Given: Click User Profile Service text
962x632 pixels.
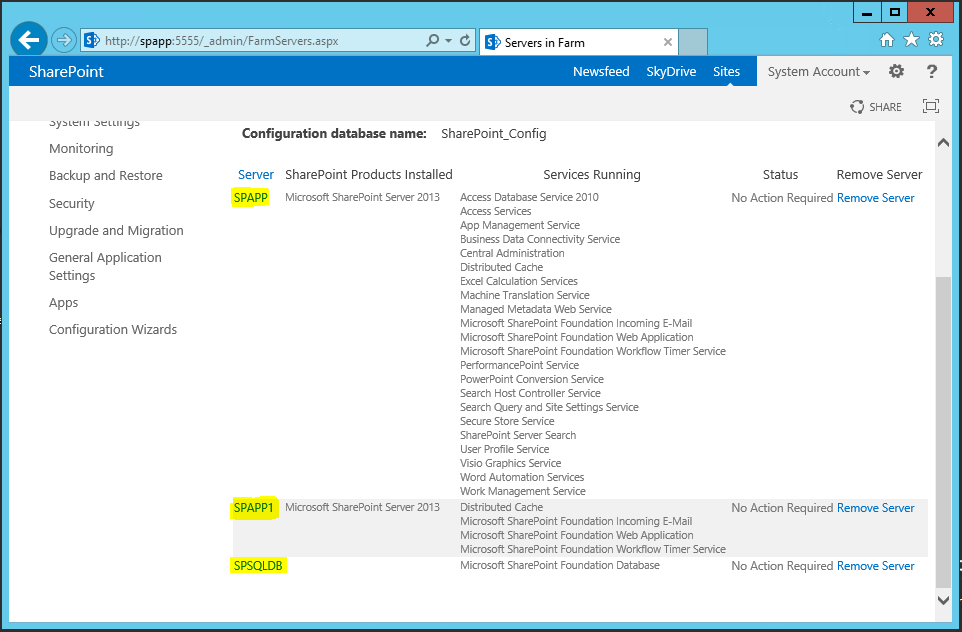Looking at the screenshot, I should 504,449.
